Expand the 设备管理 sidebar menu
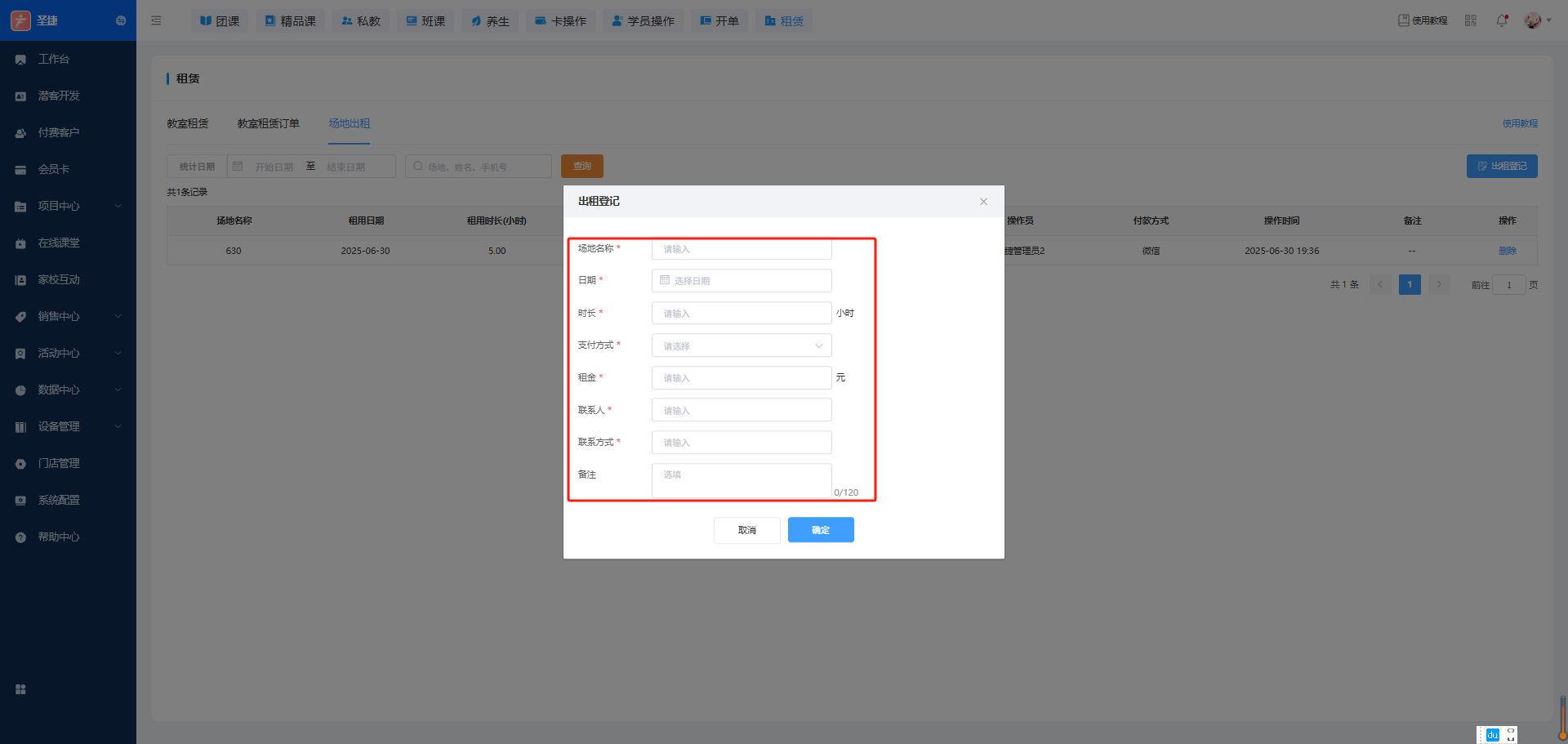1568x744 pixels. 68,426
